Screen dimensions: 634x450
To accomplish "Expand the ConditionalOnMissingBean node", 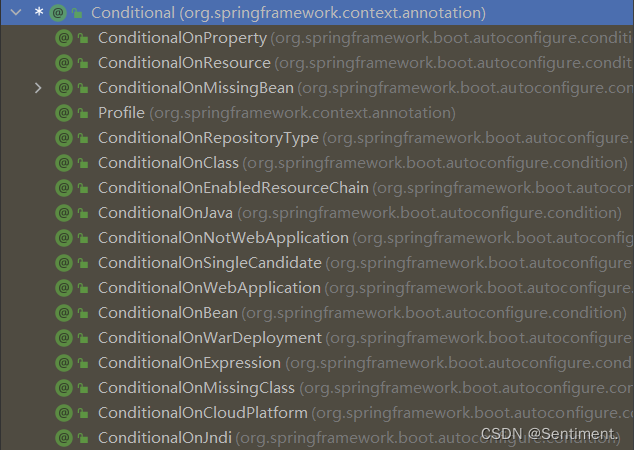I will pyautogui.click(x=38, y=88).
